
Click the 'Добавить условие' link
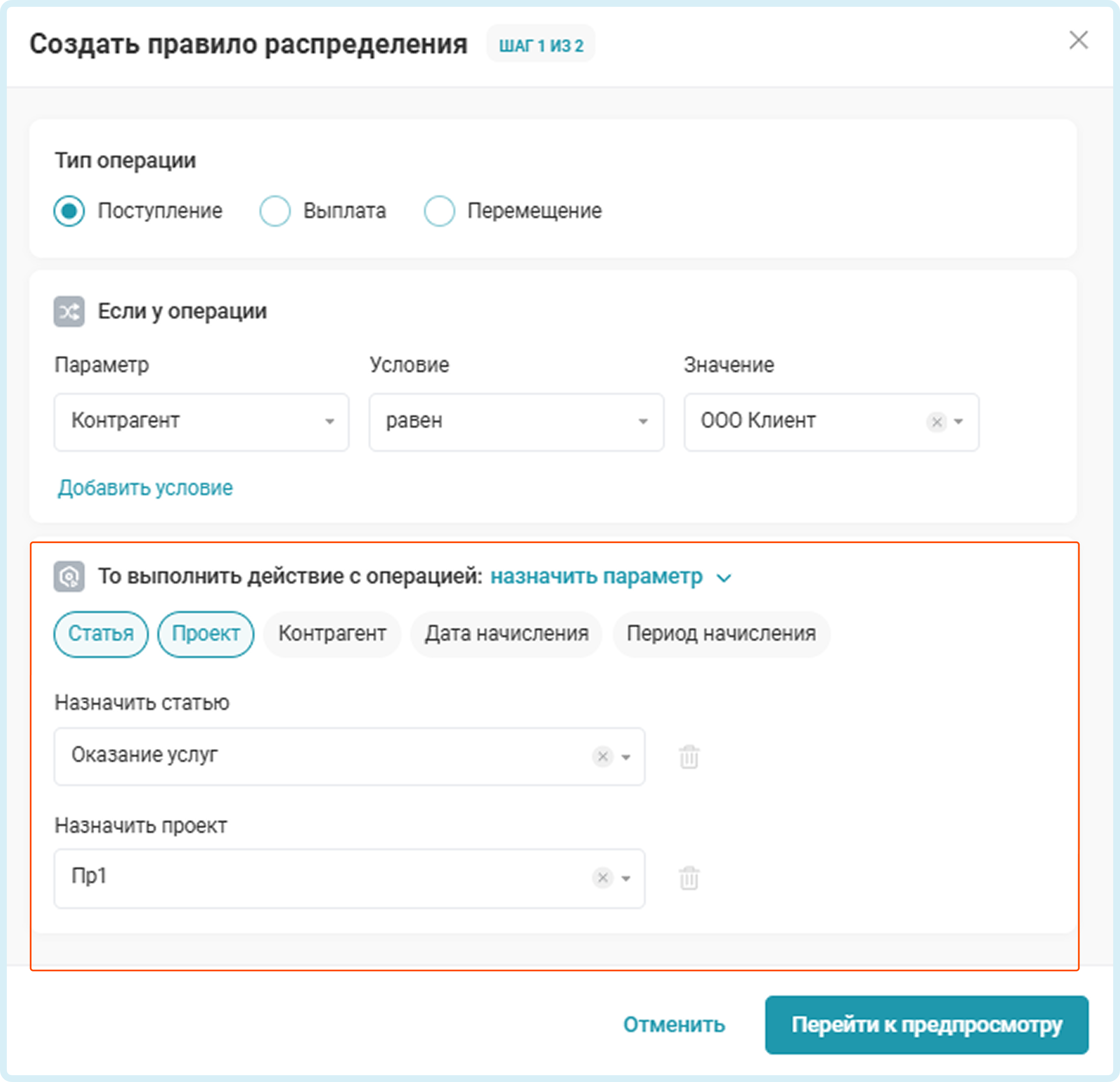pyautogui.click(x=145, y=487)
